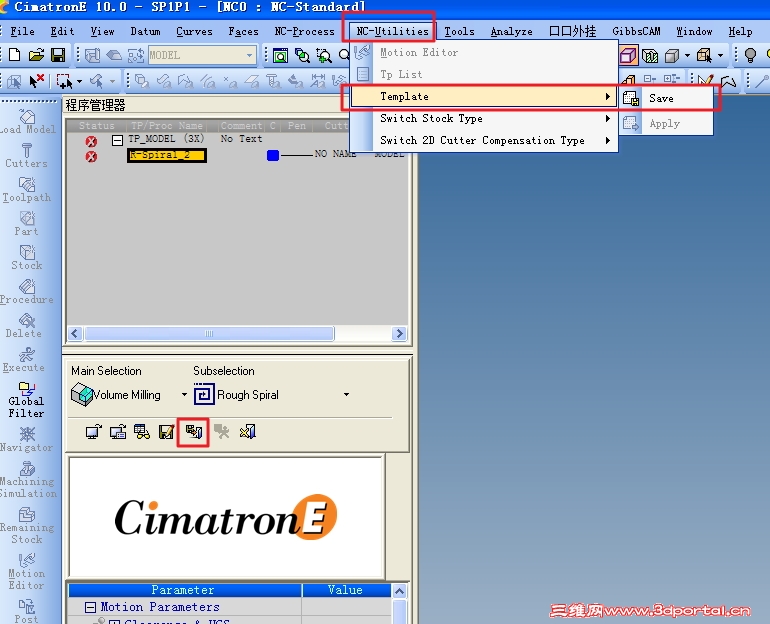Open the Tools menu

(459, 31)
